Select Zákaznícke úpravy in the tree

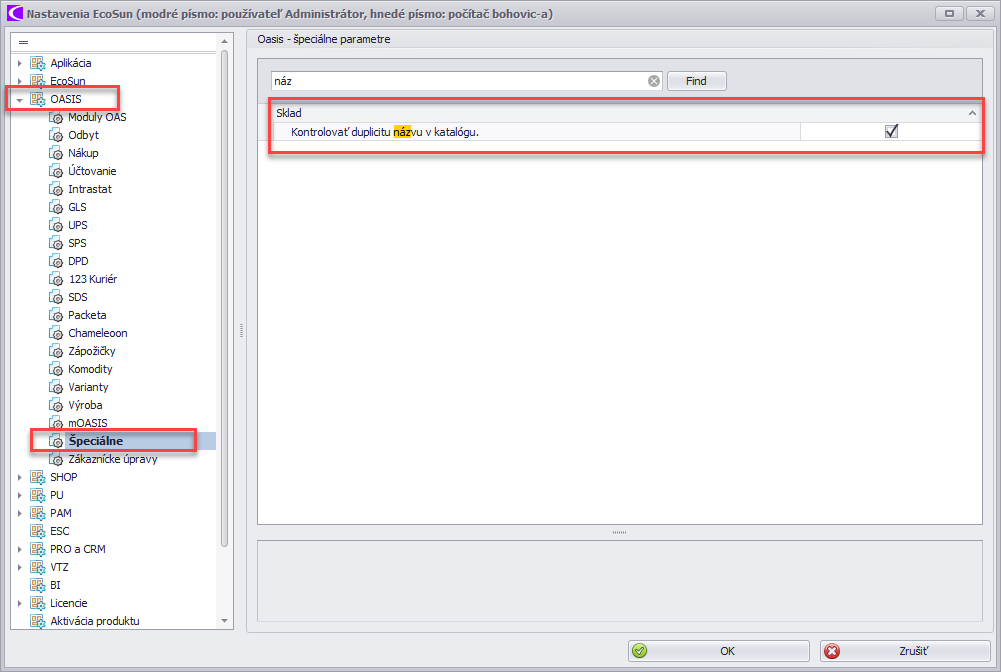112,459
